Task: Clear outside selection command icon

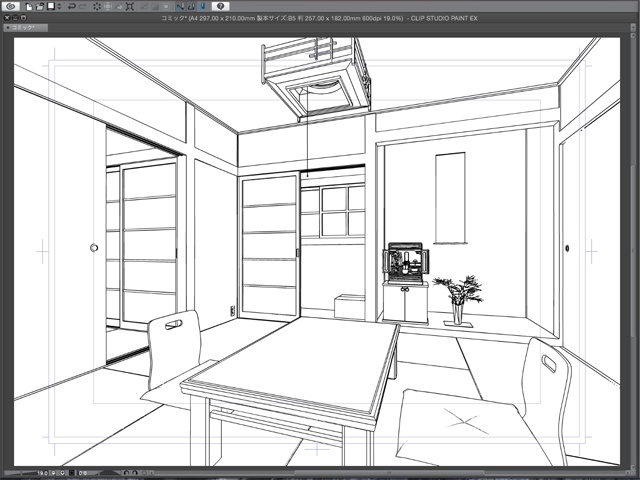Action: (108, 7)
